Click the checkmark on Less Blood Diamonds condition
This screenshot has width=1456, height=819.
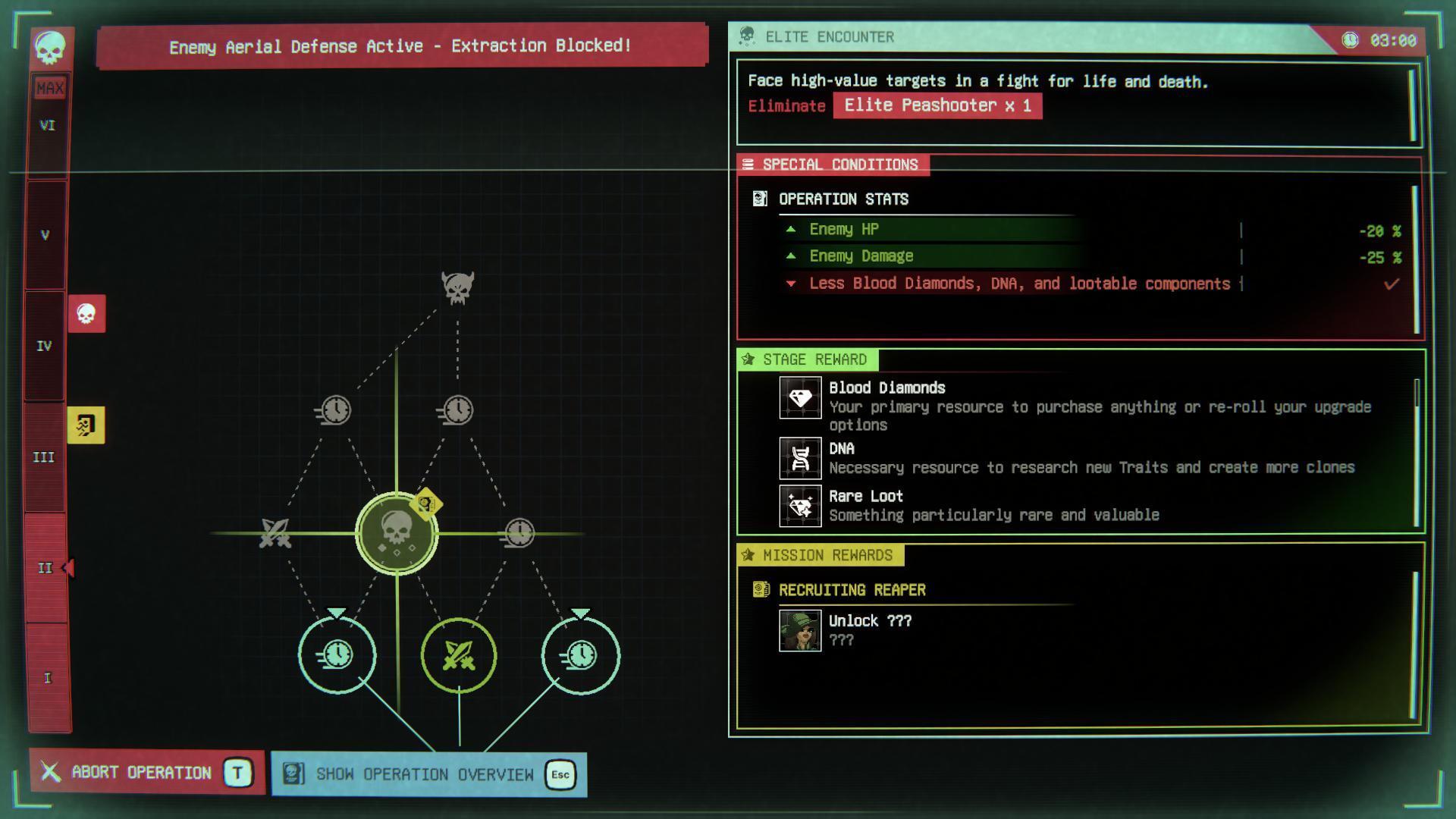tap(1391, 284)
